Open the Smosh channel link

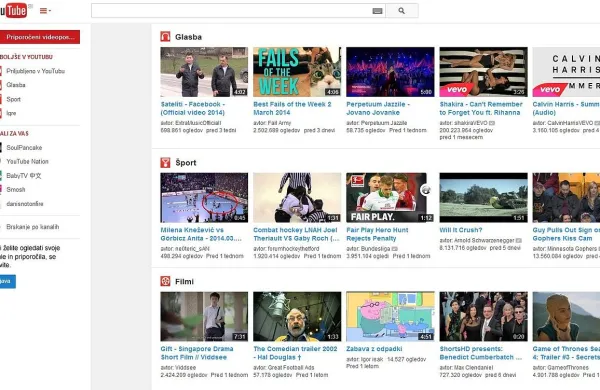pos(16,189)
